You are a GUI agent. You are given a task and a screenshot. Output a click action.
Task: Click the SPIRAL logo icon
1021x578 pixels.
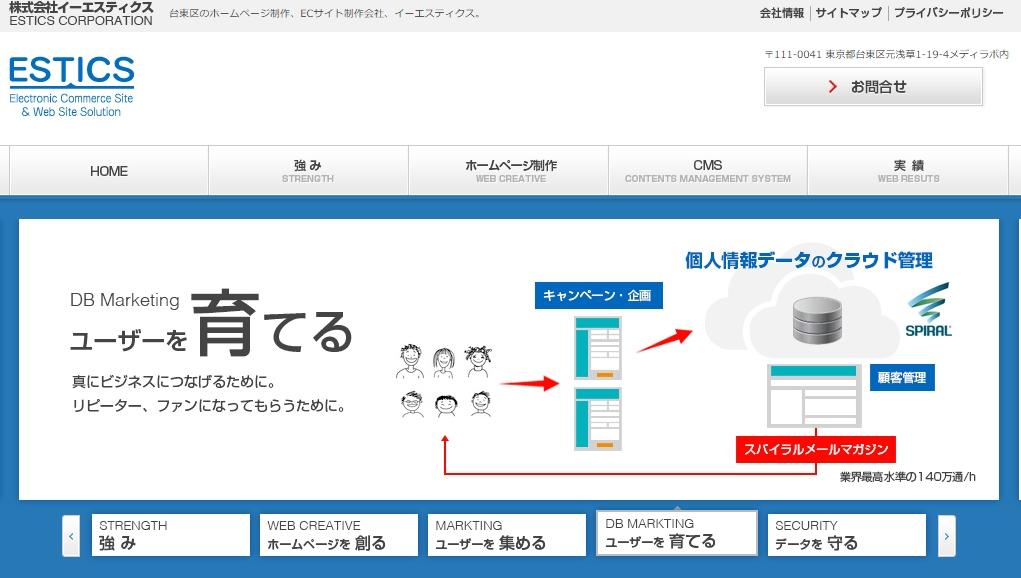(x=928, y=311)
